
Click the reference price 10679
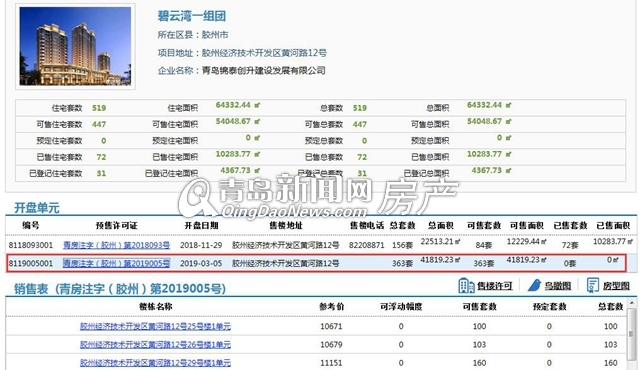pos(331,345)
